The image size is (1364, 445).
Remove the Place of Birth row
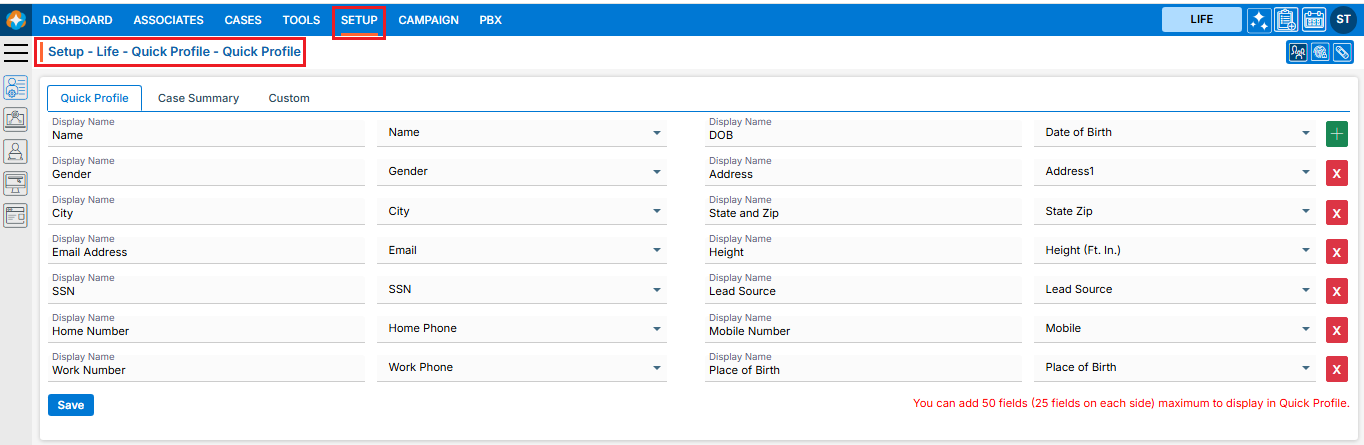point(1336,369)
